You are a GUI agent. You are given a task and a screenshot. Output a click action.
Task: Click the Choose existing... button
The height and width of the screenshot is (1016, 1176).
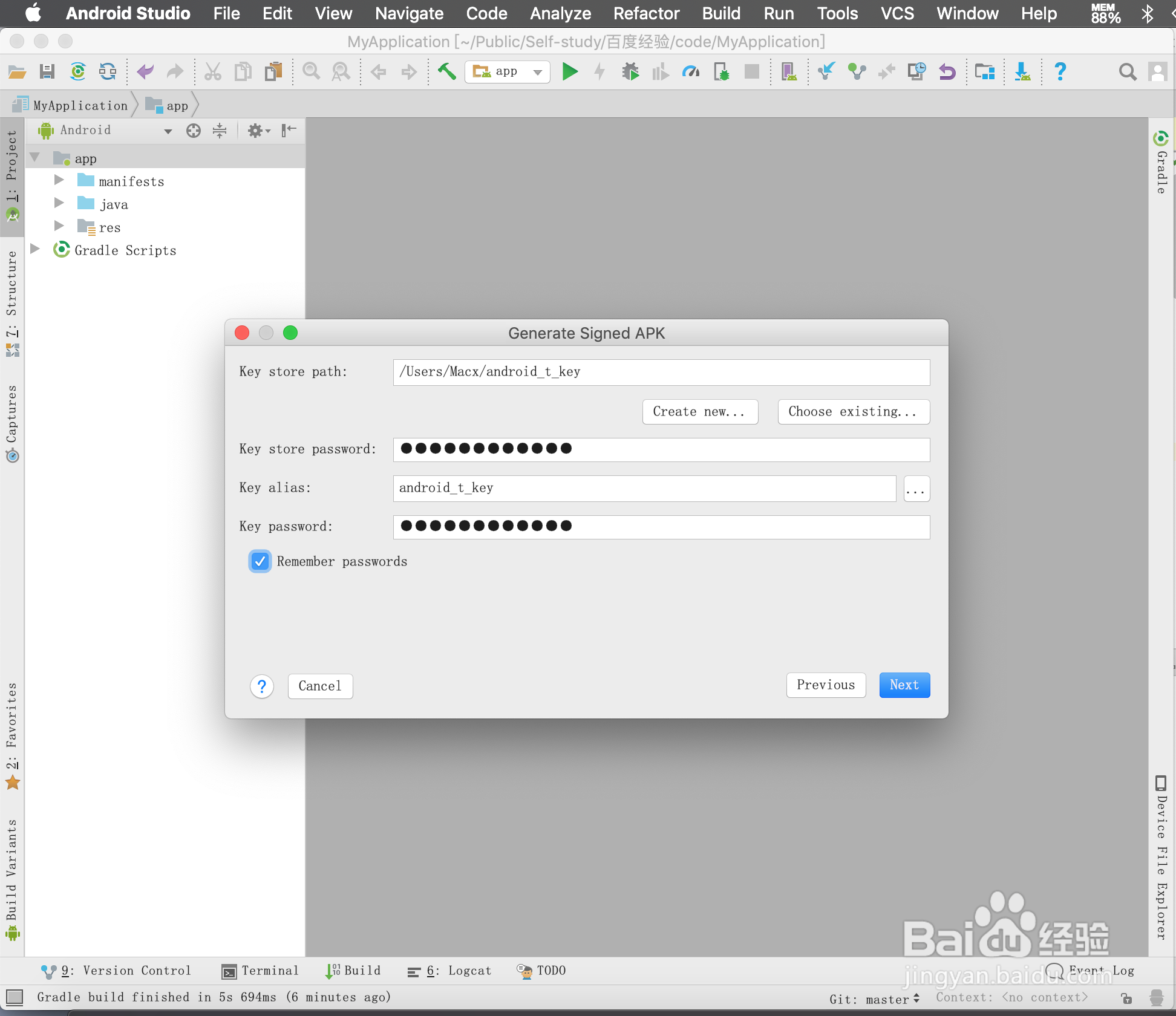point(853,412)
